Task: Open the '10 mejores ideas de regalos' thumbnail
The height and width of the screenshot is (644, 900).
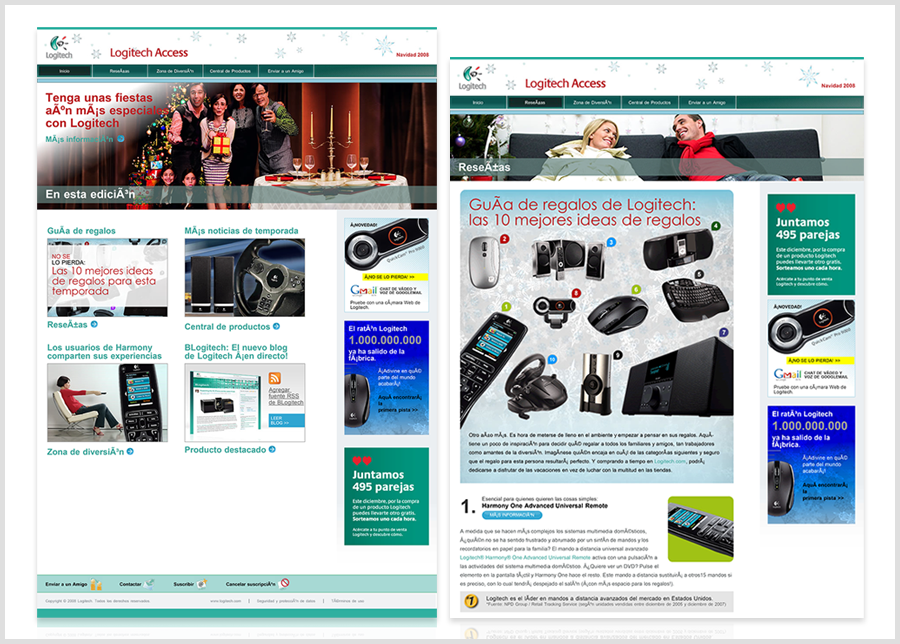Action: click(107, 277)
